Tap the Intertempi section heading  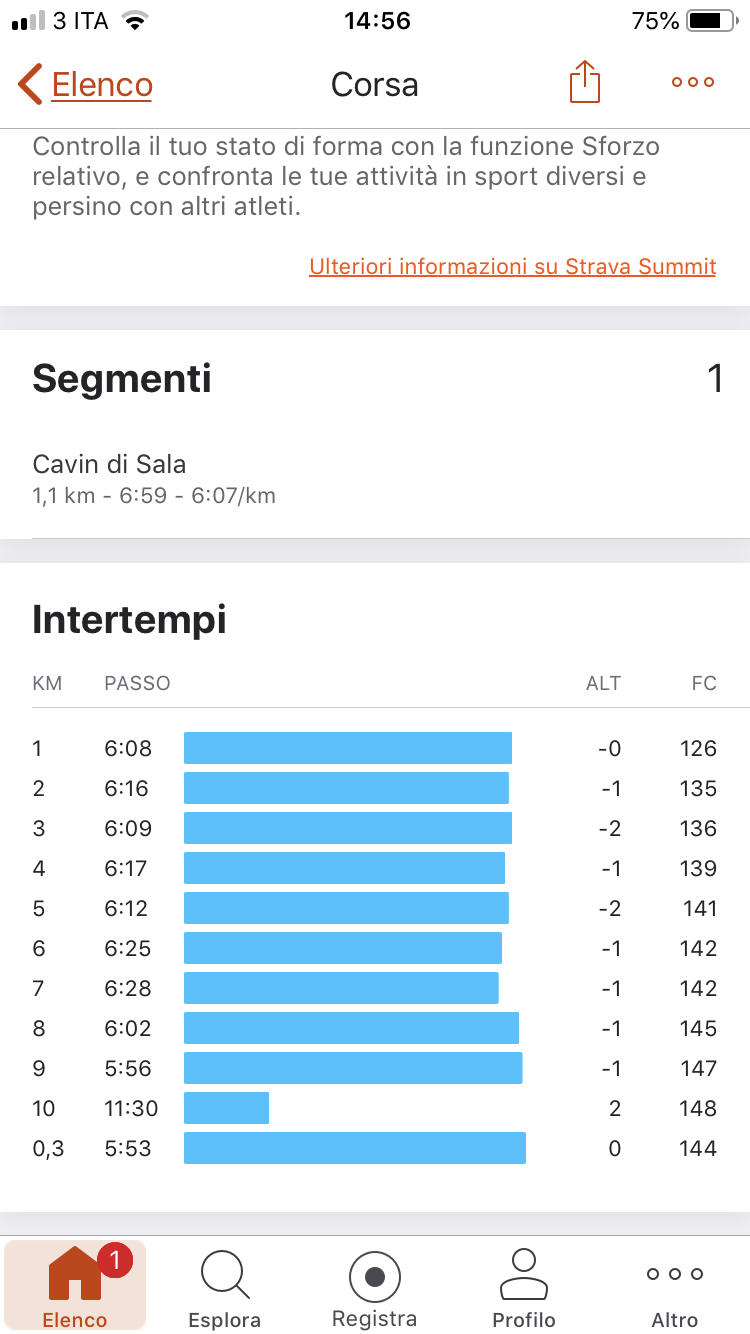click(x=129, y=620)
